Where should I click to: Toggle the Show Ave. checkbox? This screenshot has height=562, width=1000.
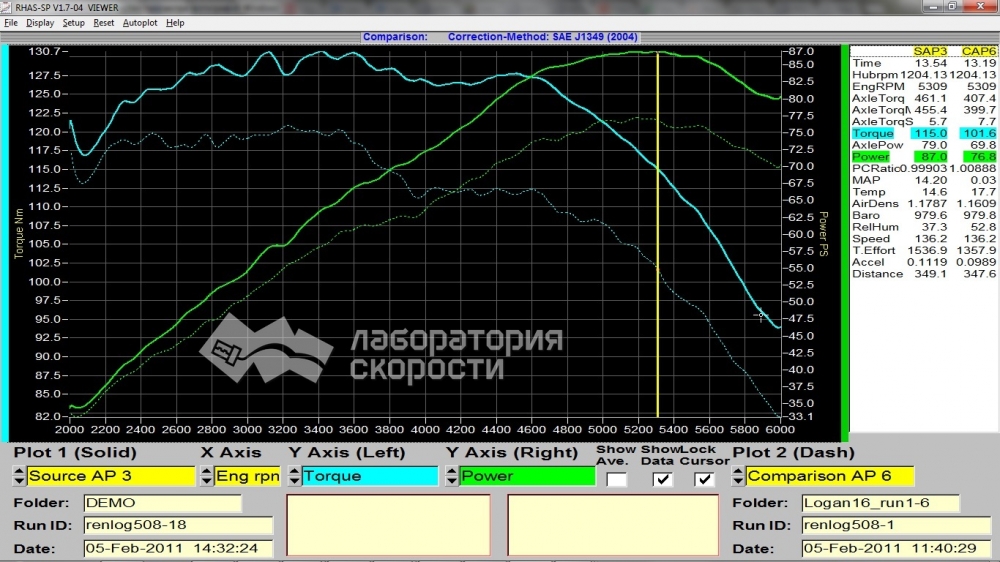click(x=616, y=479)
